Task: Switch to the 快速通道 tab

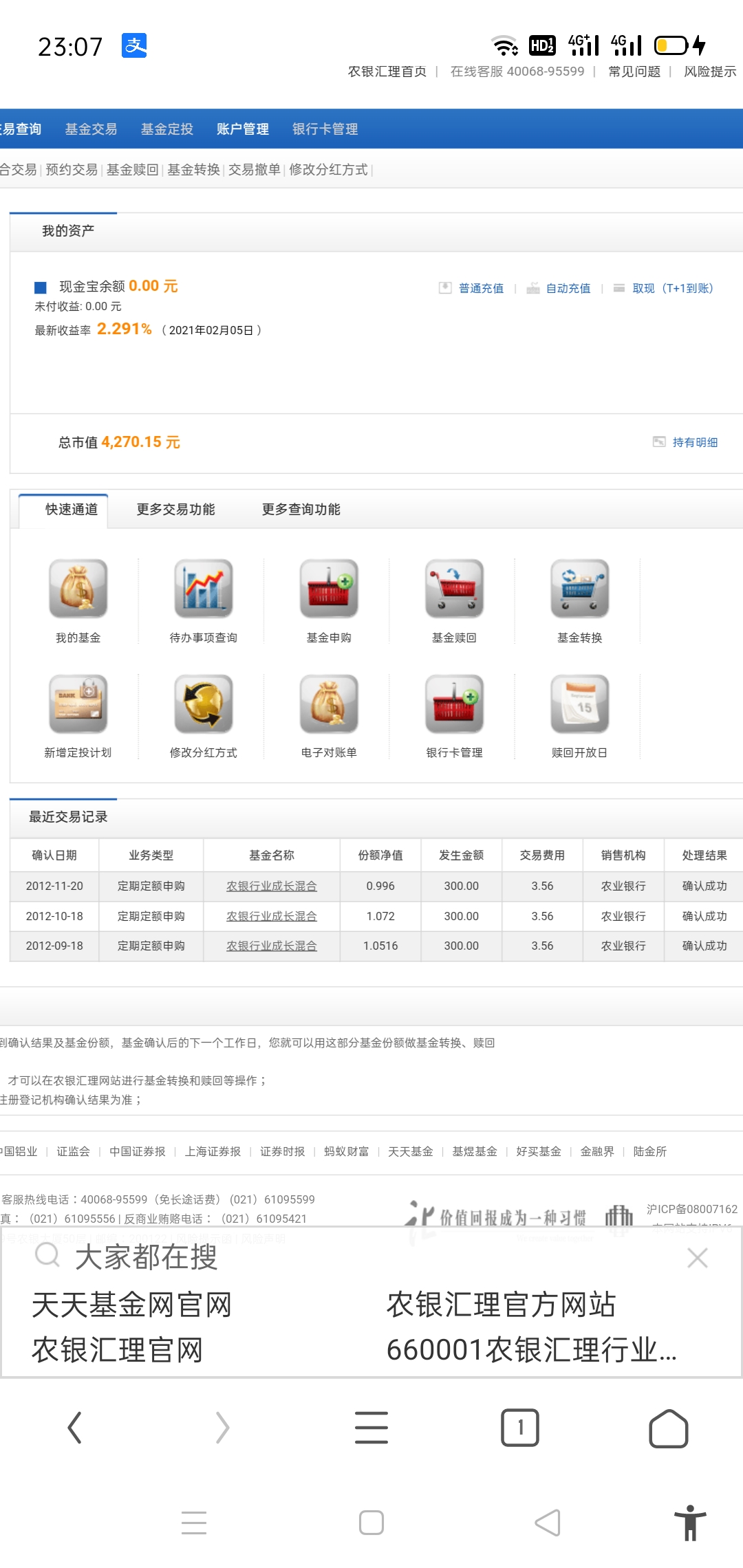Action: pos(72,510)
